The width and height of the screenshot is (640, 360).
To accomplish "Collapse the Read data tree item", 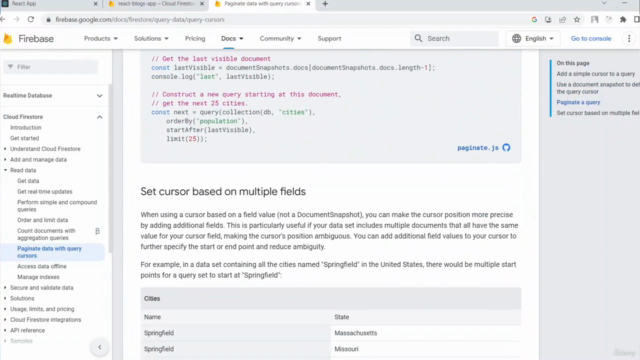I will tap(5, 170).
